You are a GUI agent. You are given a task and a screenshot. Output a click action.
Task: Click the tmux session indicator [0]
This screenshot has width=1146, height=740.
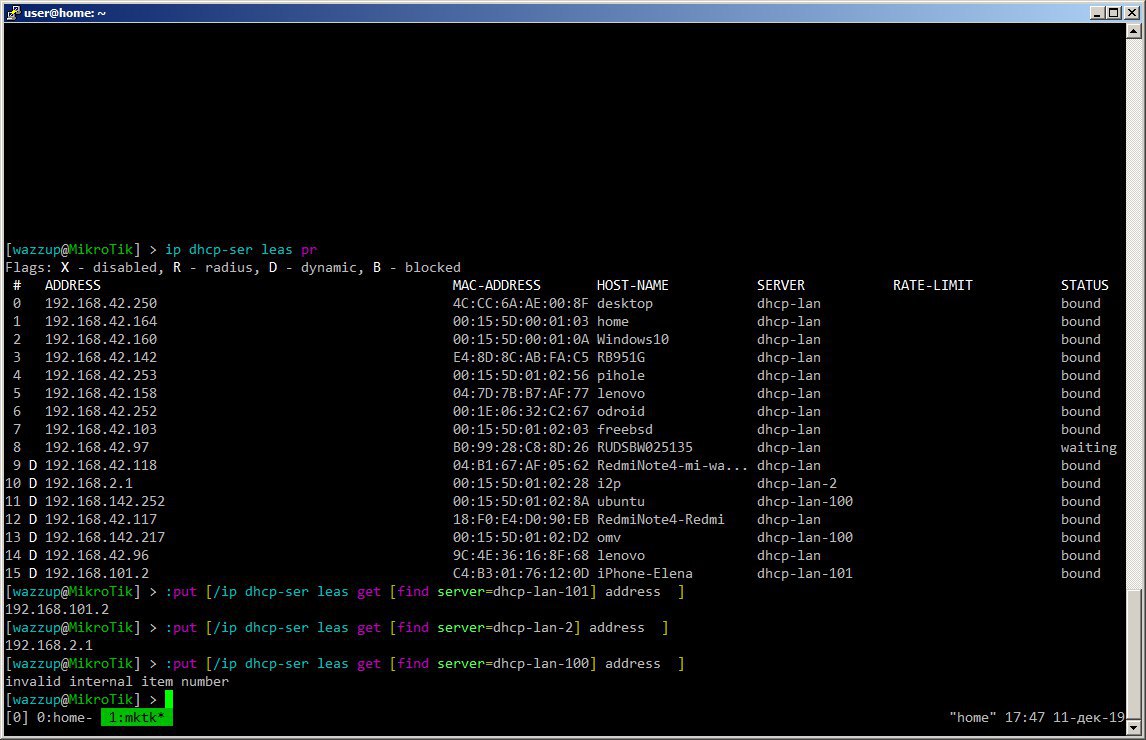click(x=17, y=717)
